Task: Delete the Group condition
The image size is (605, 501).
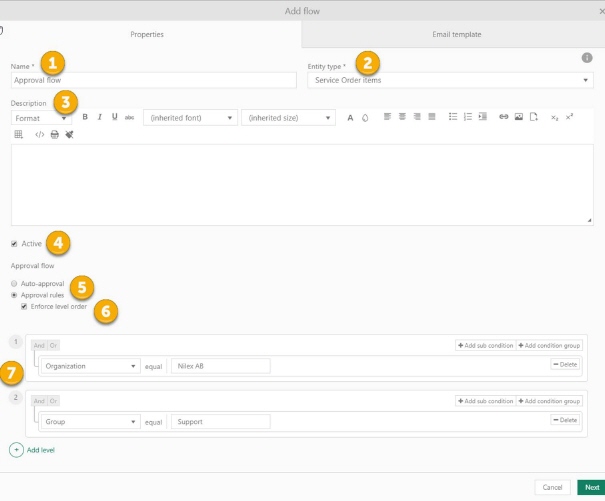Action: tap(565, 420)
